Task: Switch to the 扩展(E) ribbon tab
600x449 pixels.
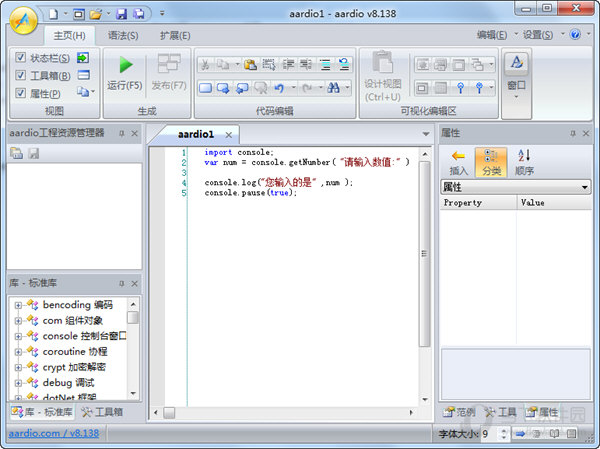Action: pyautogui.click(x=175, y=36)
